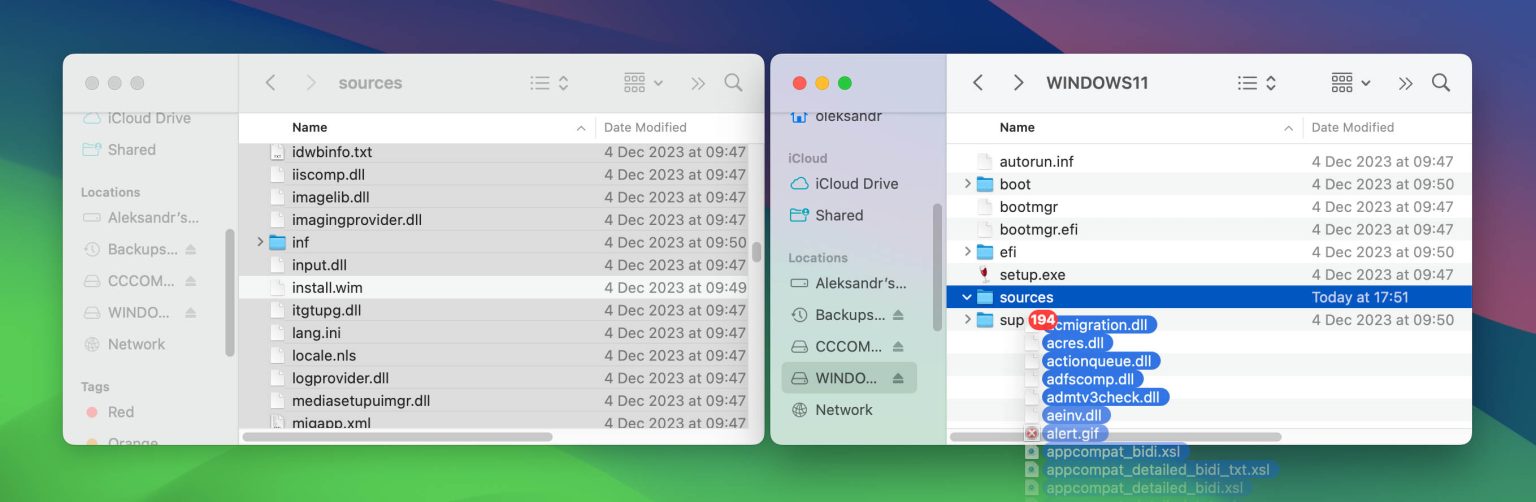Go back in the WINDOWS11 window
The image size is (1536, 502).
pyautogui.click(x=978, y=83)
